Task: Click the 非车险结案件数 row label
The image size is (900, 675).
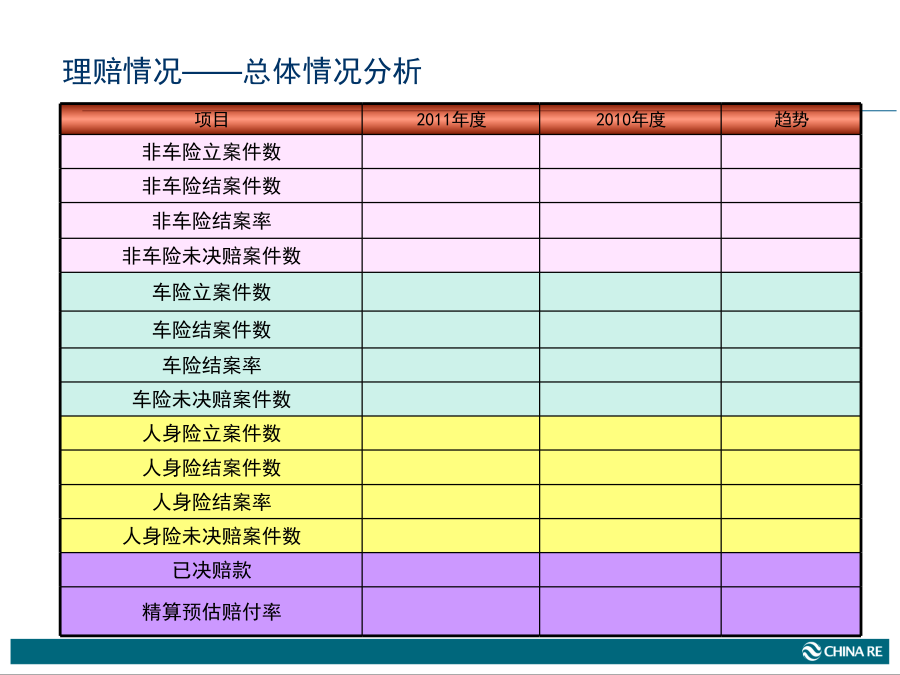Action: pos(211,186)
